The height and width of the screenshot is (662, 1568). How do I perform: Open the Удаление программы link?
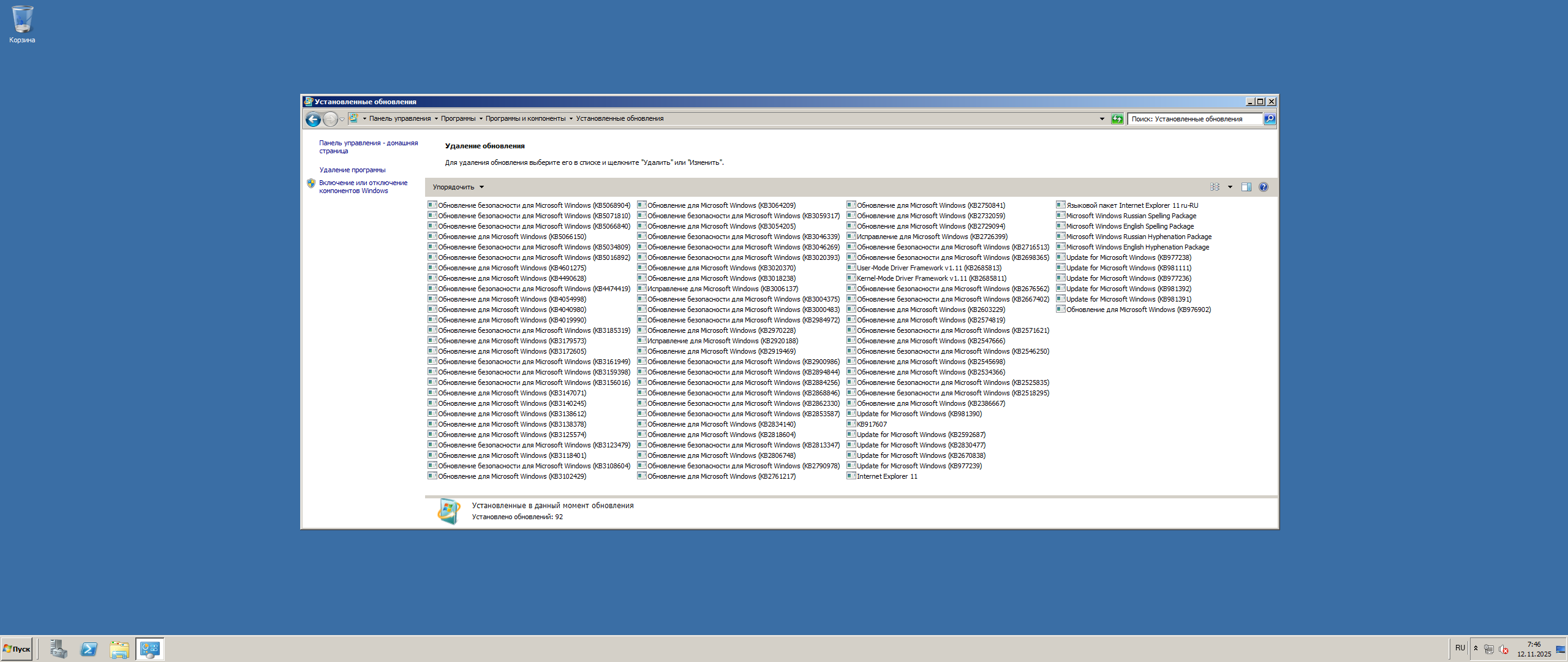tap(352, 170)
